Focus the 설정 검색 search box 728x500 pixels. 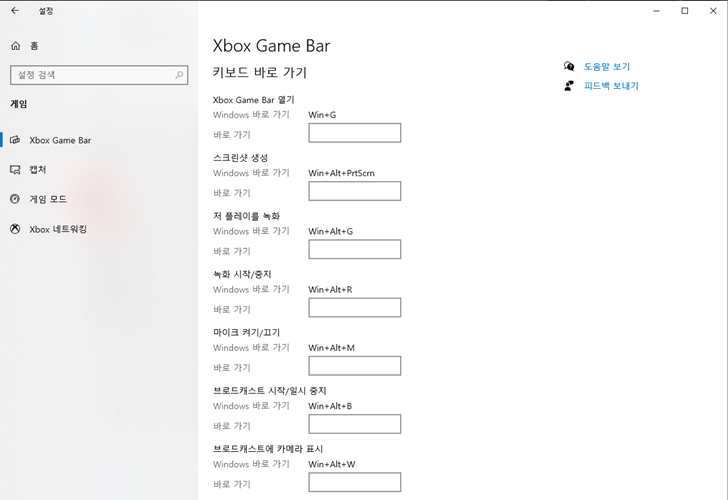99,75
